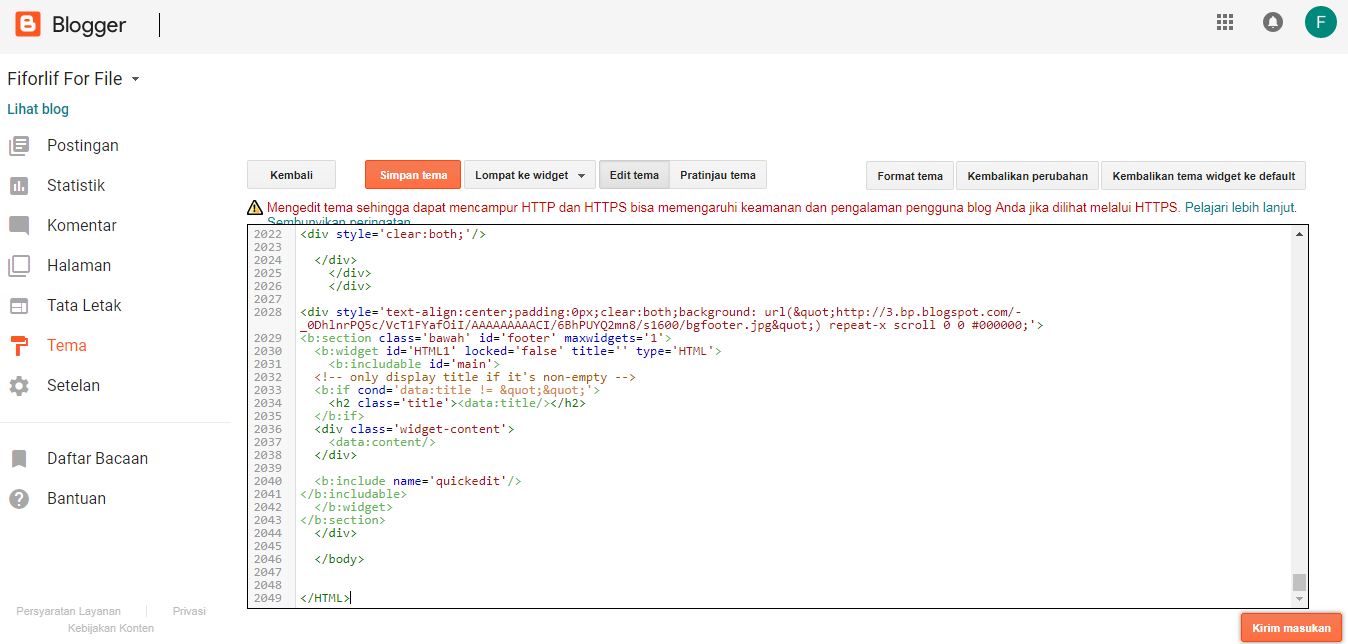
Task: Click the Halaman pages icon
Action: click(19, 266)
